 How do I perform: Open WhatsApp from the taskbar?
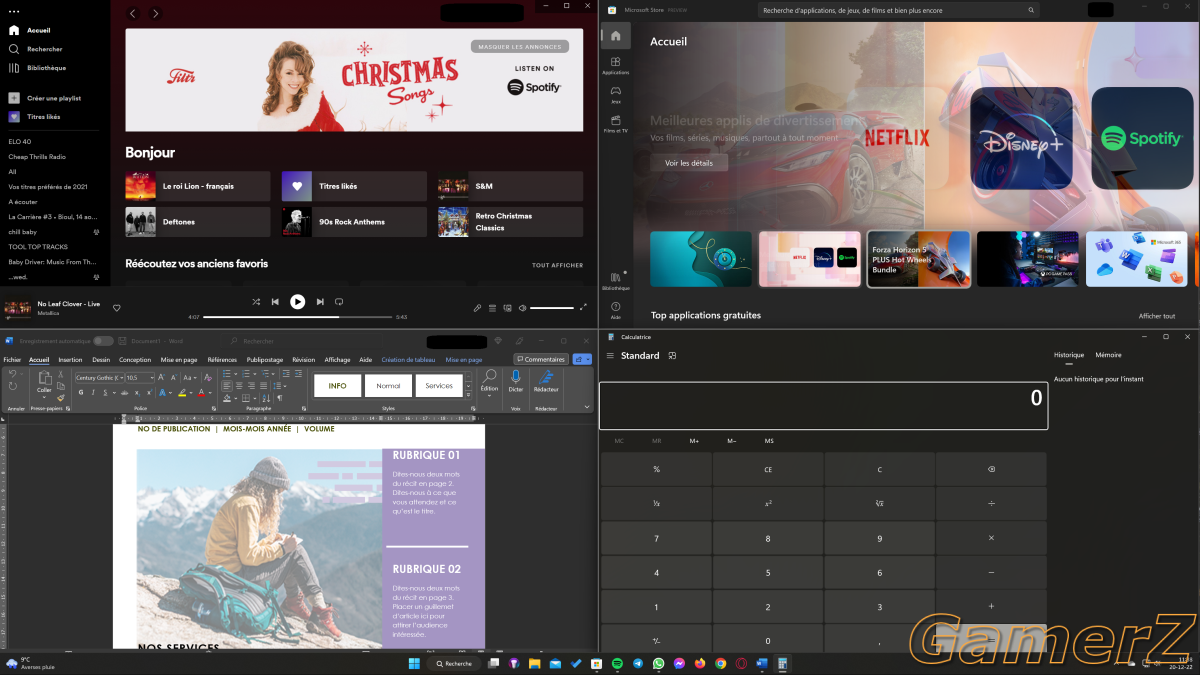[659, 663]
